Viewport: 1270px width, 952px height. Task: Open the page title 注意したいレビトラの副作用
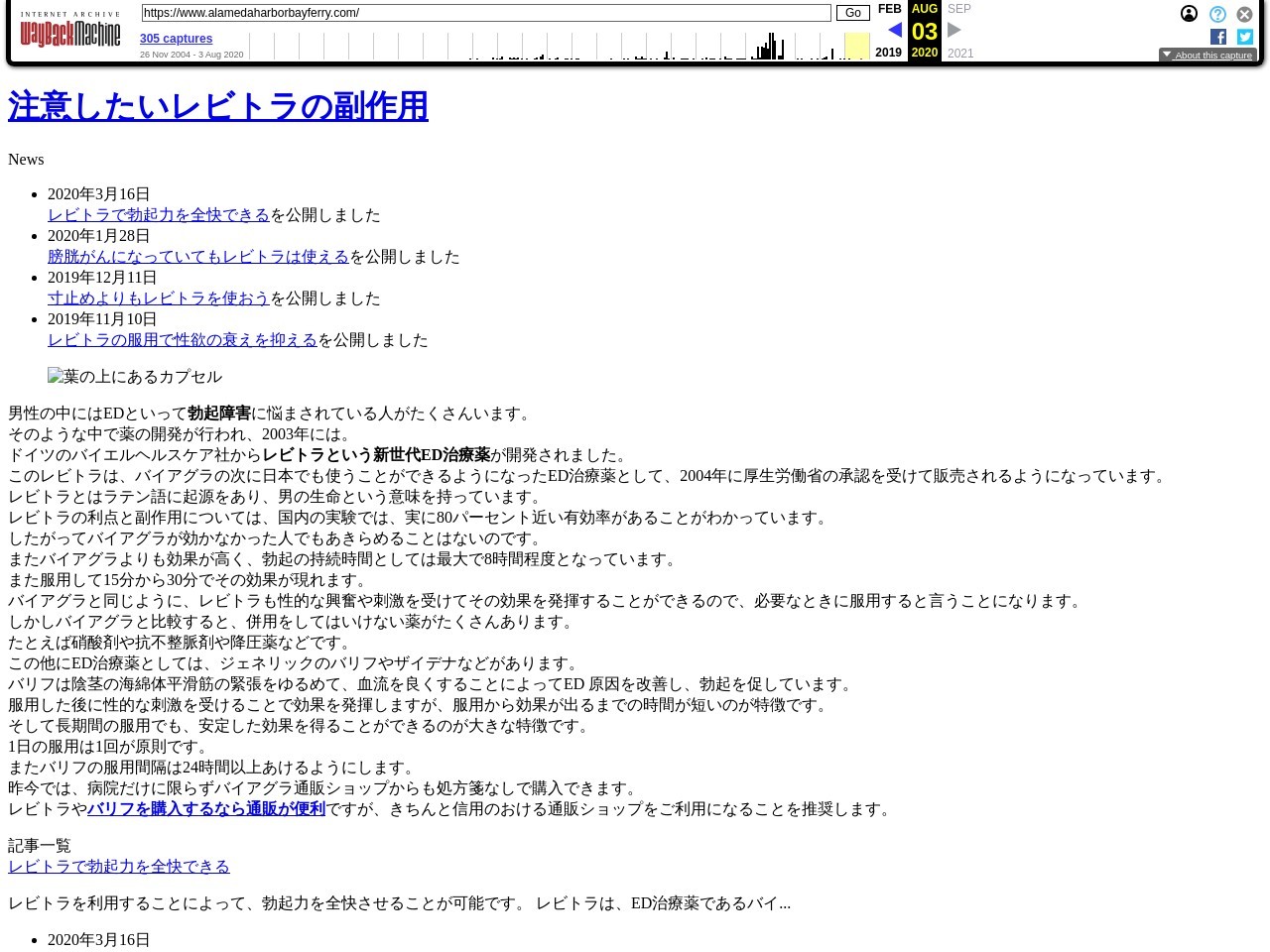pyautogui.click(x=218, y=106)
